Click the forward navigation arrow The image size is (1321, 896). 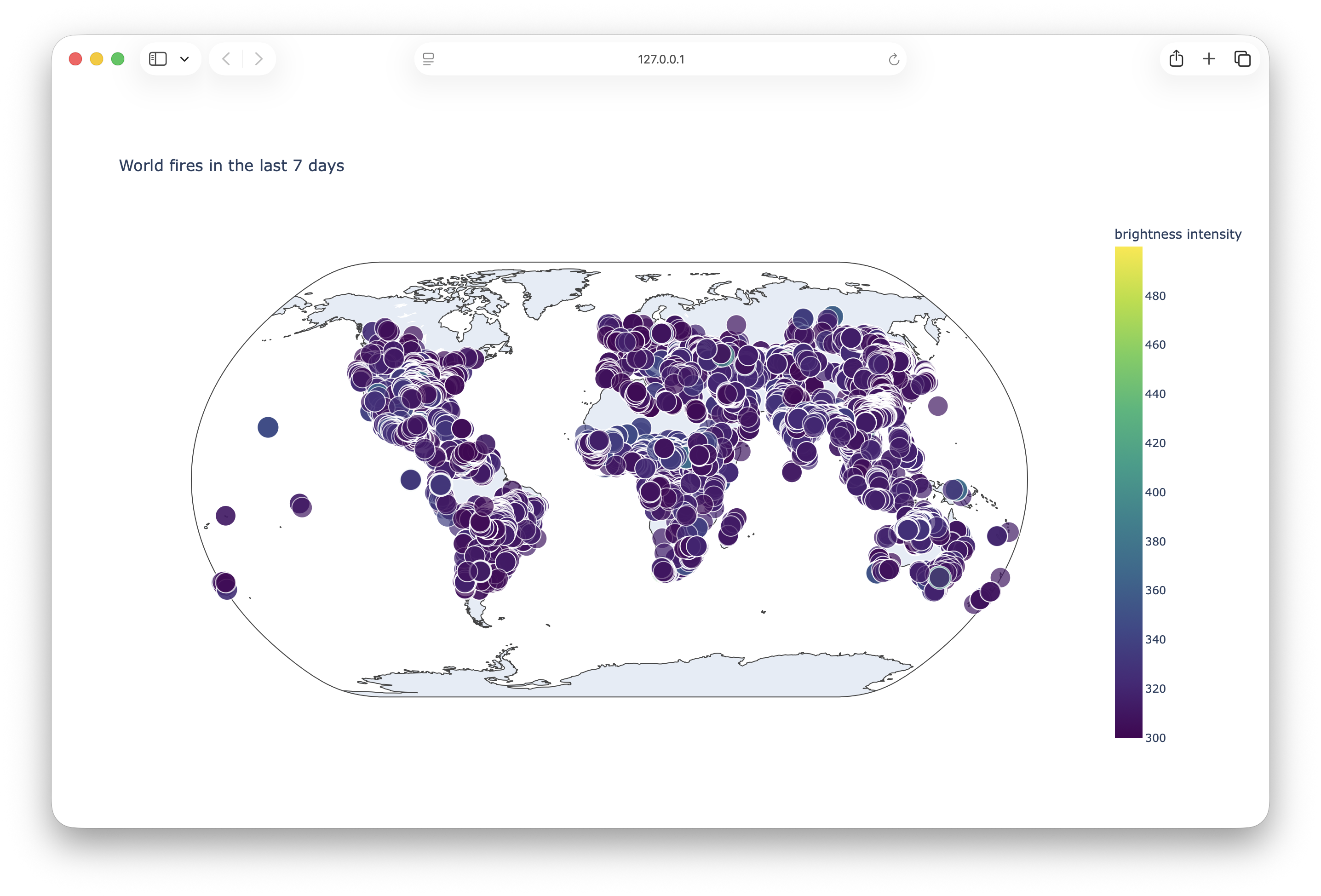point(259,58)
